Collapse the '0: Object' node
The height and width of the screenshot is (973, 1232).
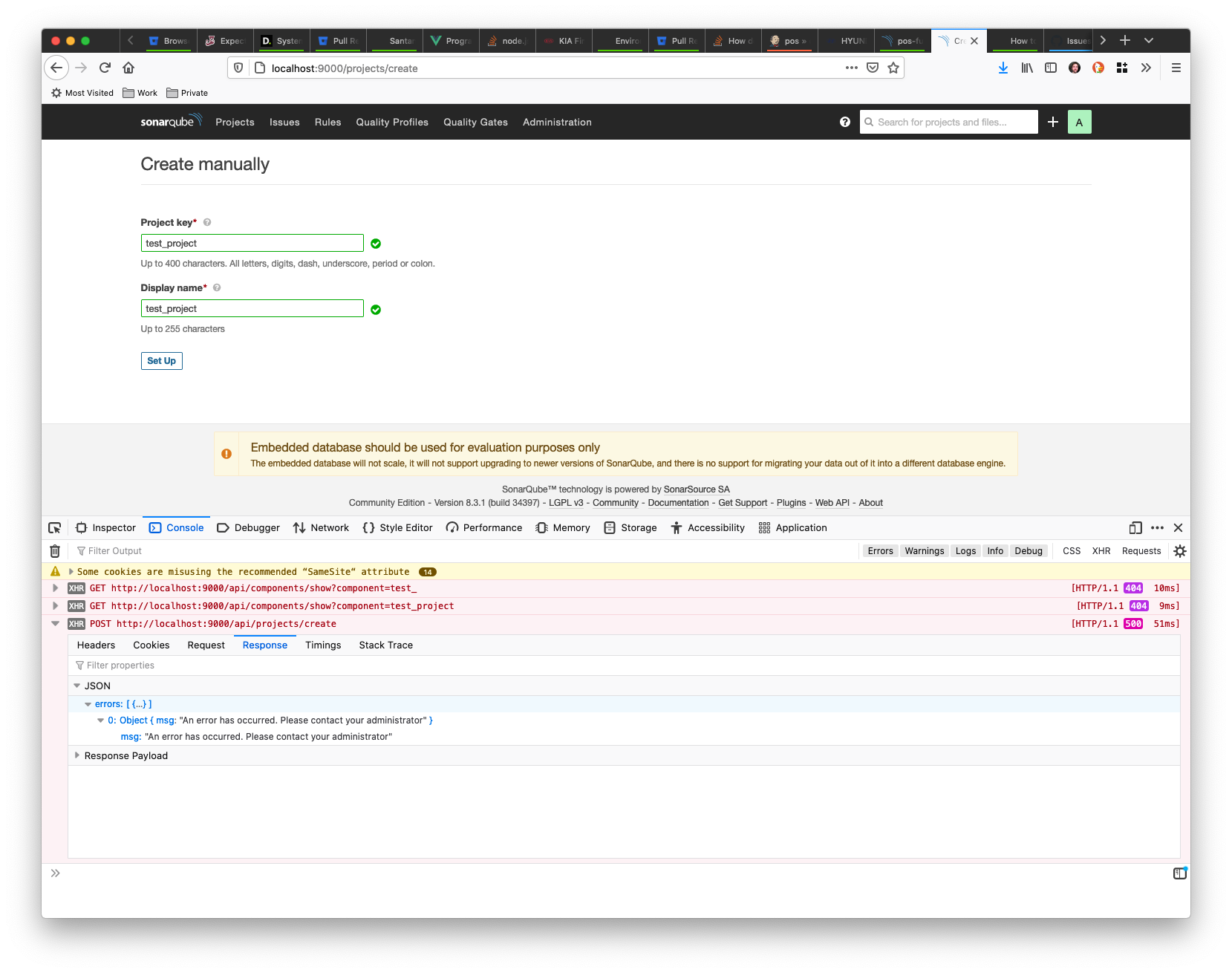tap(101, 720)
